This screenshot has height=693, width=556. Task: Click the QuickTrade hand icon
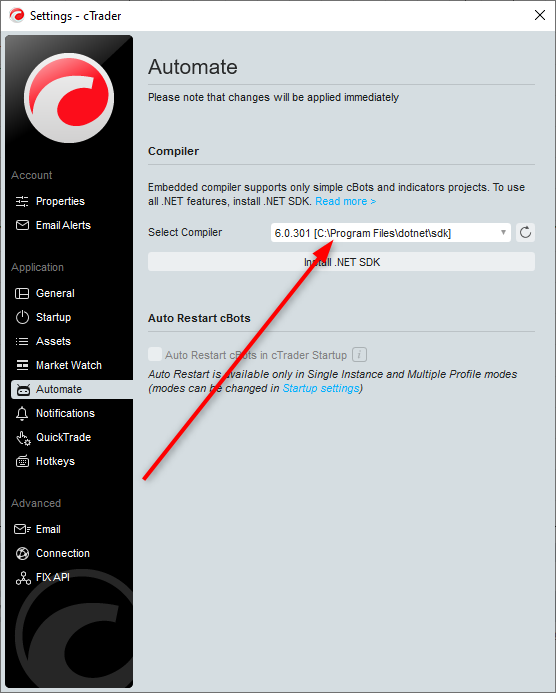coord(23,438)
